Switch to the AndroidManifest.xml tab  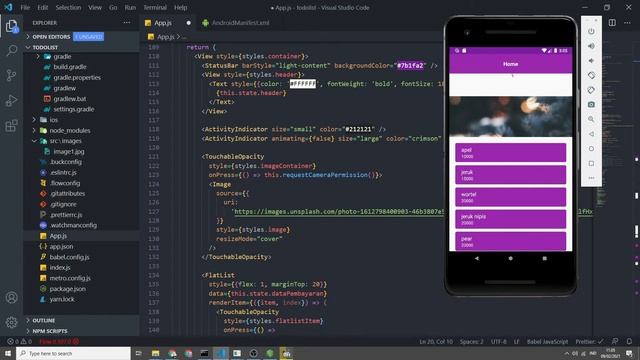[x=240, y=23]
